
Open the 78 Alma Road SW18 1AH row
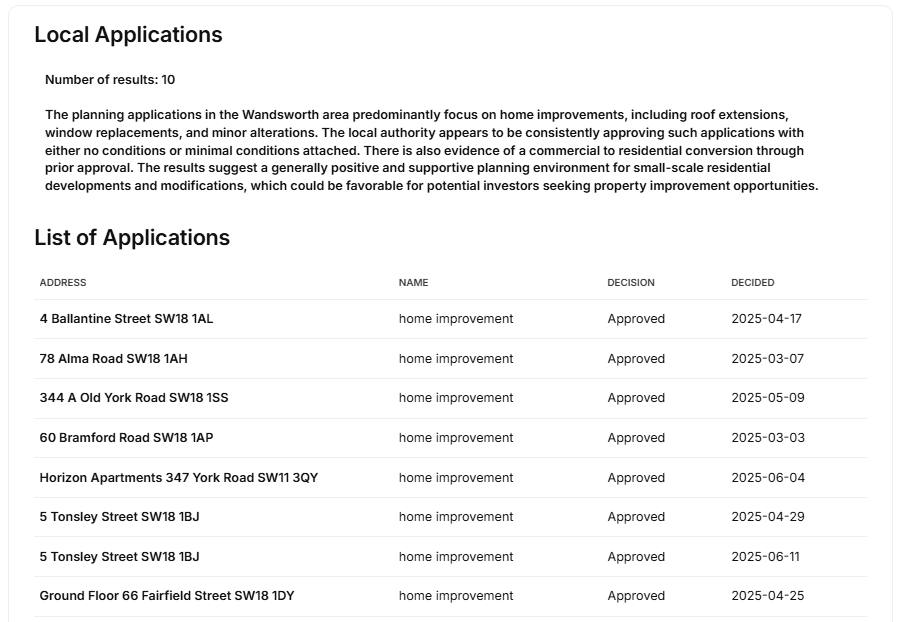113,359
